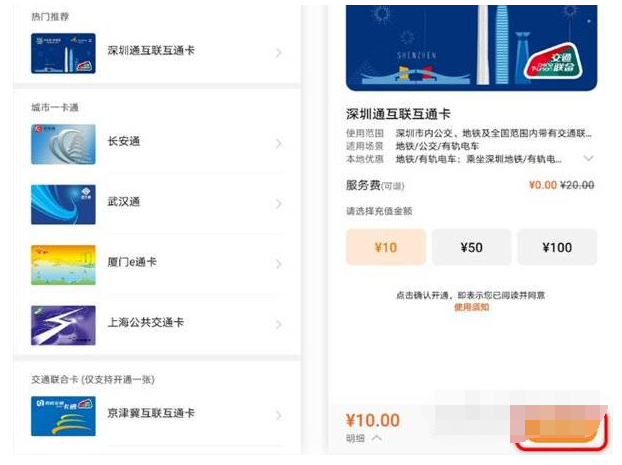Tap the 武汉通 card image
622x465 pixels.
click(x=63, y=204)
